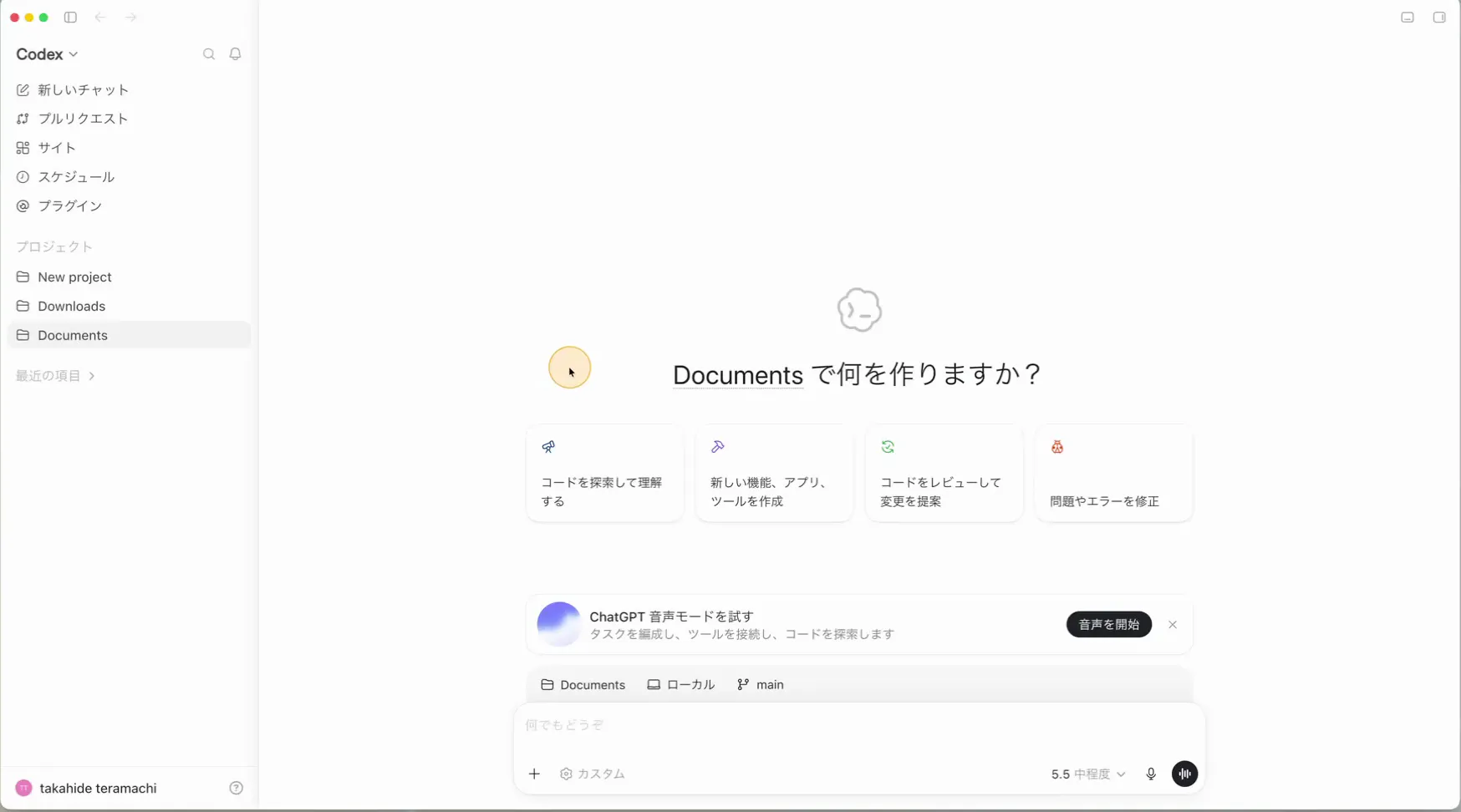Open the help question mark icon
This screenshot has height=812, width=1461.
[x=237, y=789]
